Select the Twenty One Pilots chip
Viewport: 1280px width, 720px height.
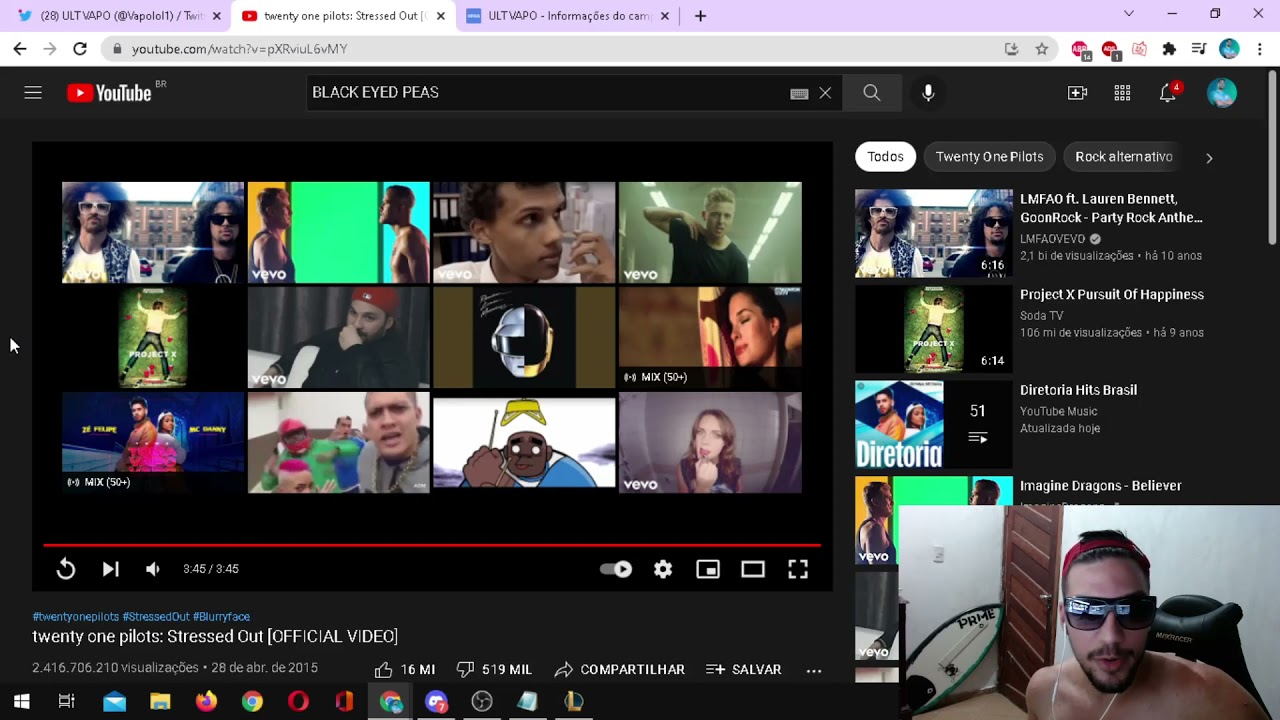click(989, 157)
